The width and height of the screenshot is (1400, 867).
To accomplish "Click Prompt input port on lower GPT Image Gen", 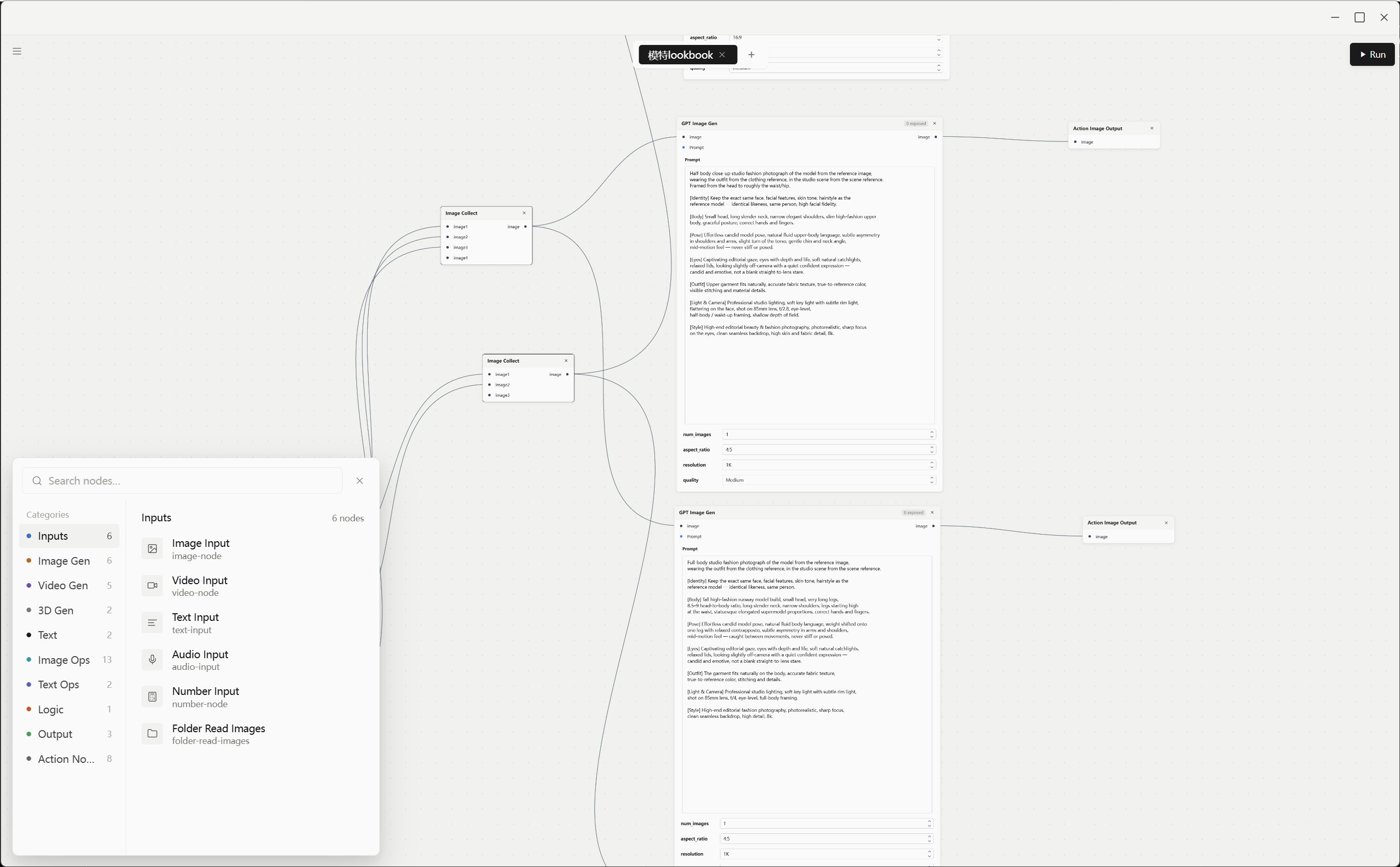I will pyautogui.click(x=681, y=536).
